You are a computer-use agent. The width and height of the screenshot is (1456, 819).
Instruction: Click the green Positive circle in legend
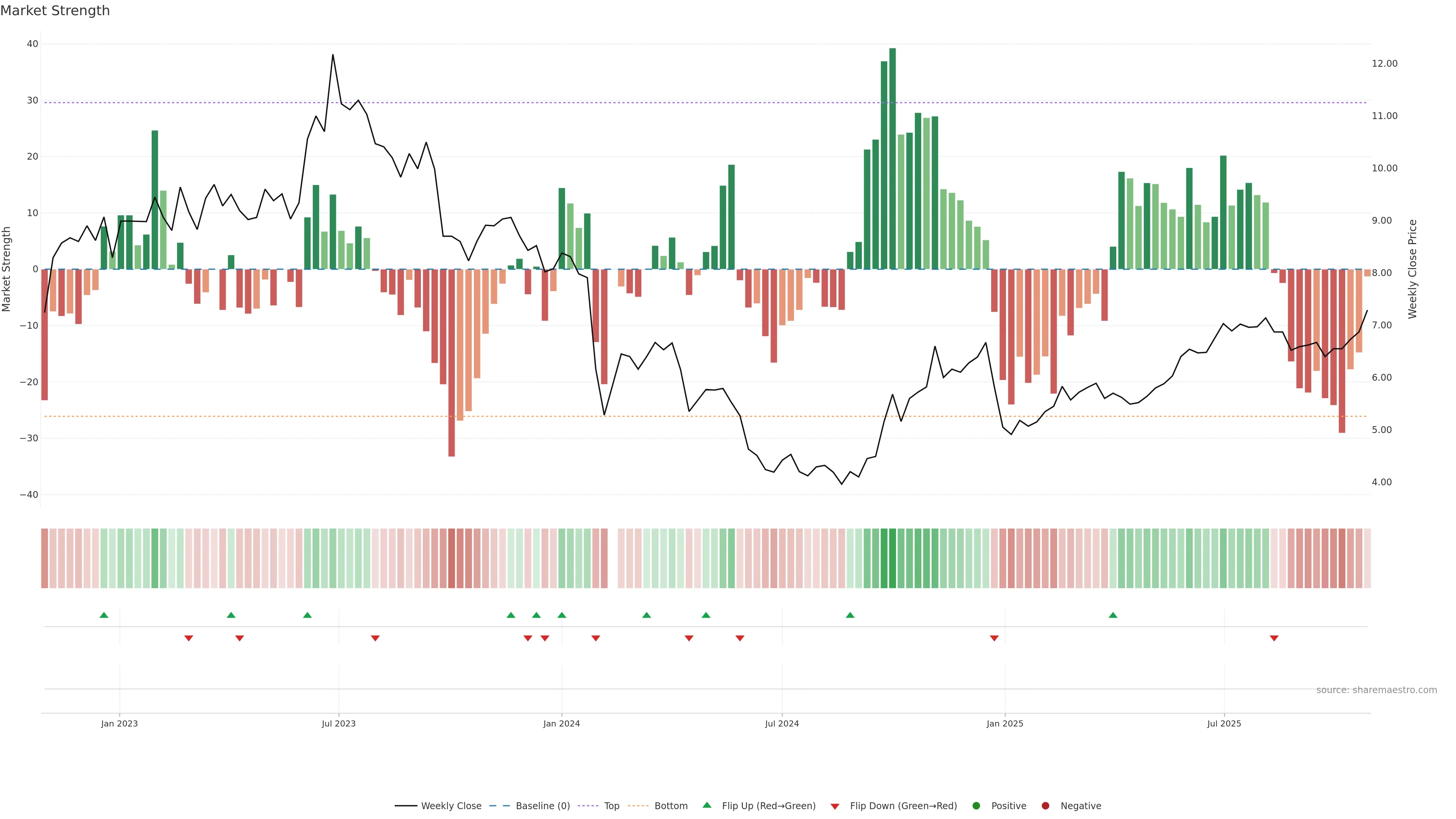pyautogui.click(x=976, y=805)
